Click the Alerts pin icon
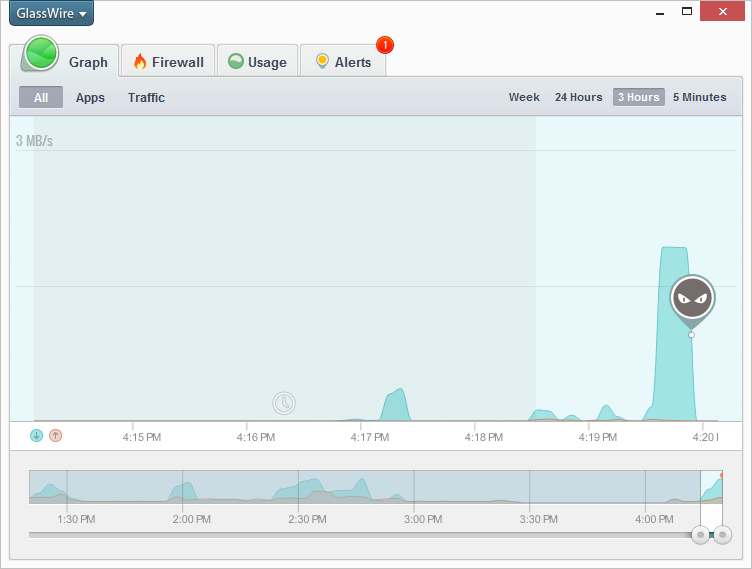Viewport: 752px width, 569px height. 322,61
